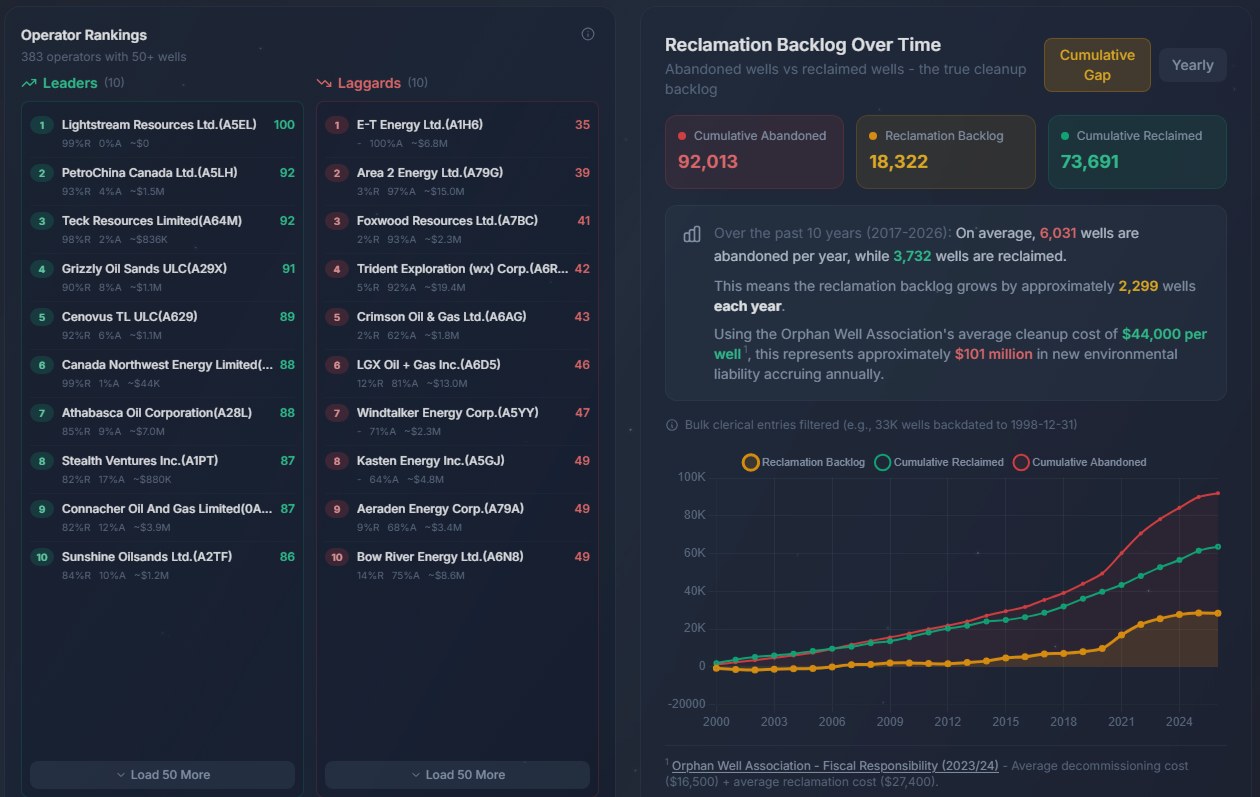The height and width of the screenshot is (797, 1260).
Task: Open Canada Northwest Energy Limited entry
Action: coord(162,373)
